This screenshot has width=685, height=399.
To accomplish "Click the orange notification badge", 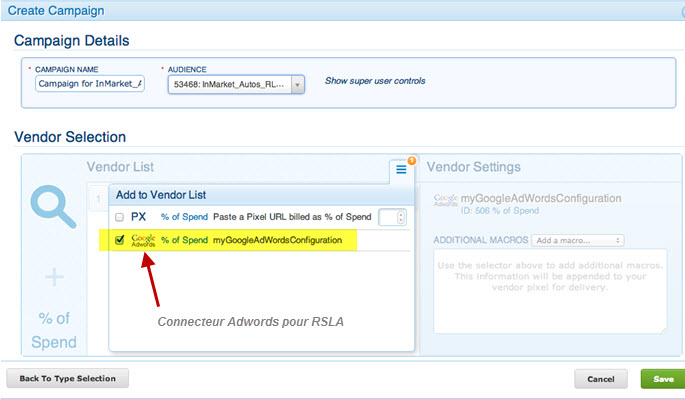I will [x=412, y=160].
